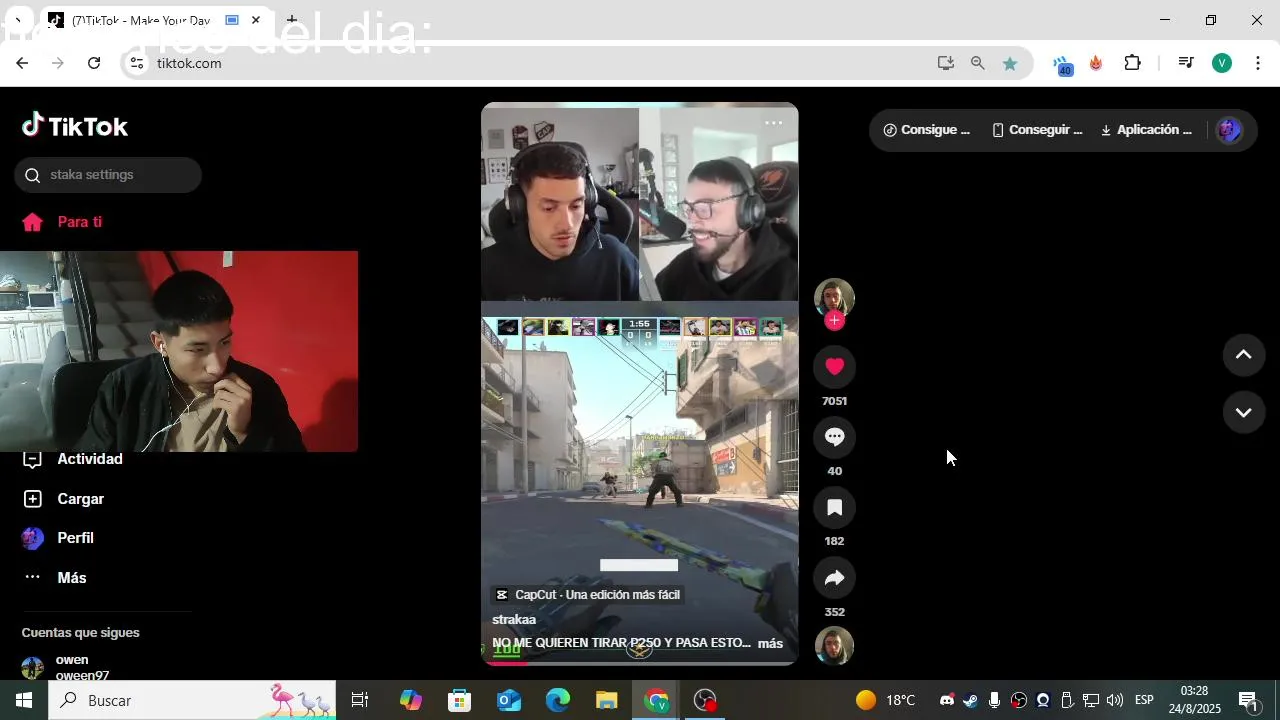Go to the previous video with up chevron
Image resolution: width=1280 pixels, height=720 pixels.
click(1244, 355)
